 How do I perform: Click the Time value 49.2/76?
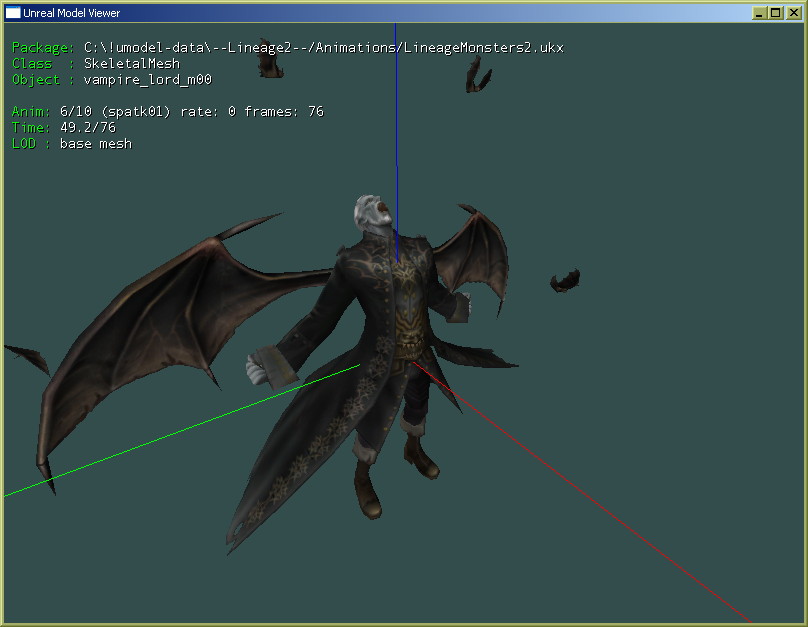point(88,127)
